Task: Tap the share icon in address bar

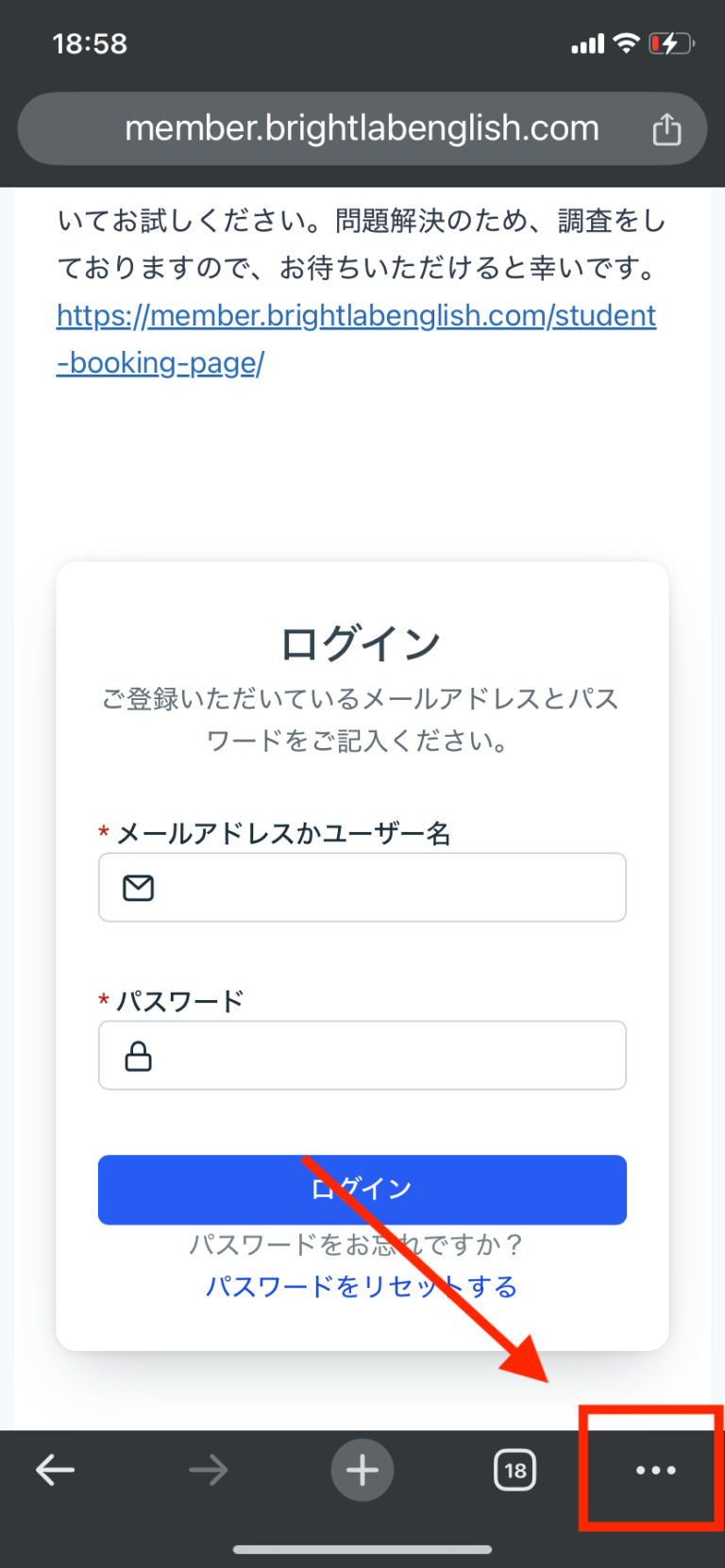Action: [x=666, y=129]
